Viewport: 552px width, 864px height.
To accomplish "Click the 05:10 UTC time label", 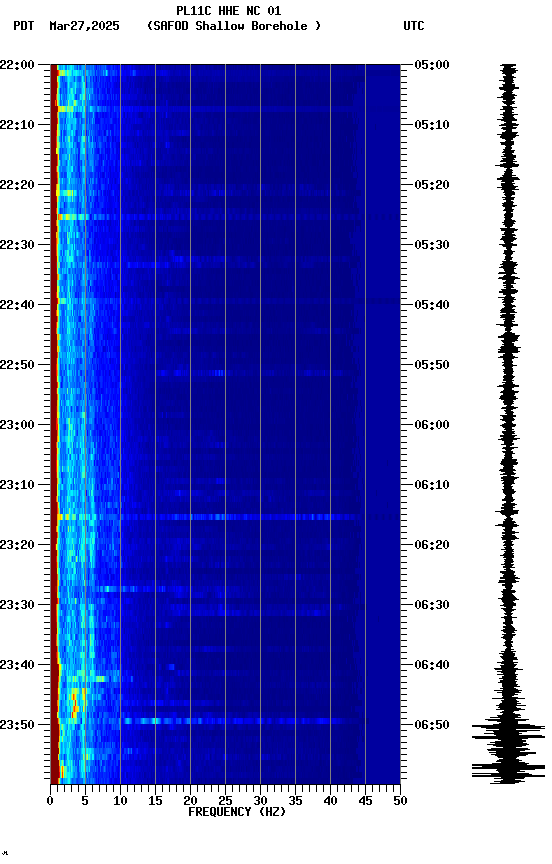I will pyautogui.click(x=432, y=125).
